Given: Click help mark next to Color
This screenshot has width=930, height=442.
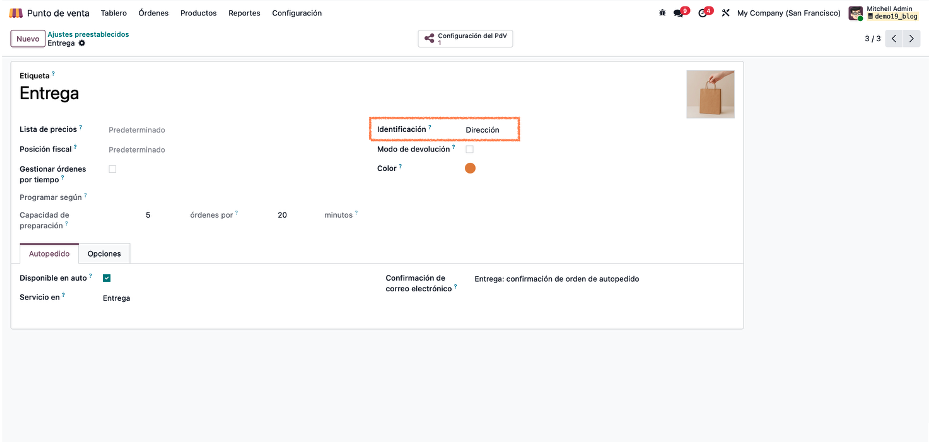Looking at the screenshot, I should pos(400,166).
